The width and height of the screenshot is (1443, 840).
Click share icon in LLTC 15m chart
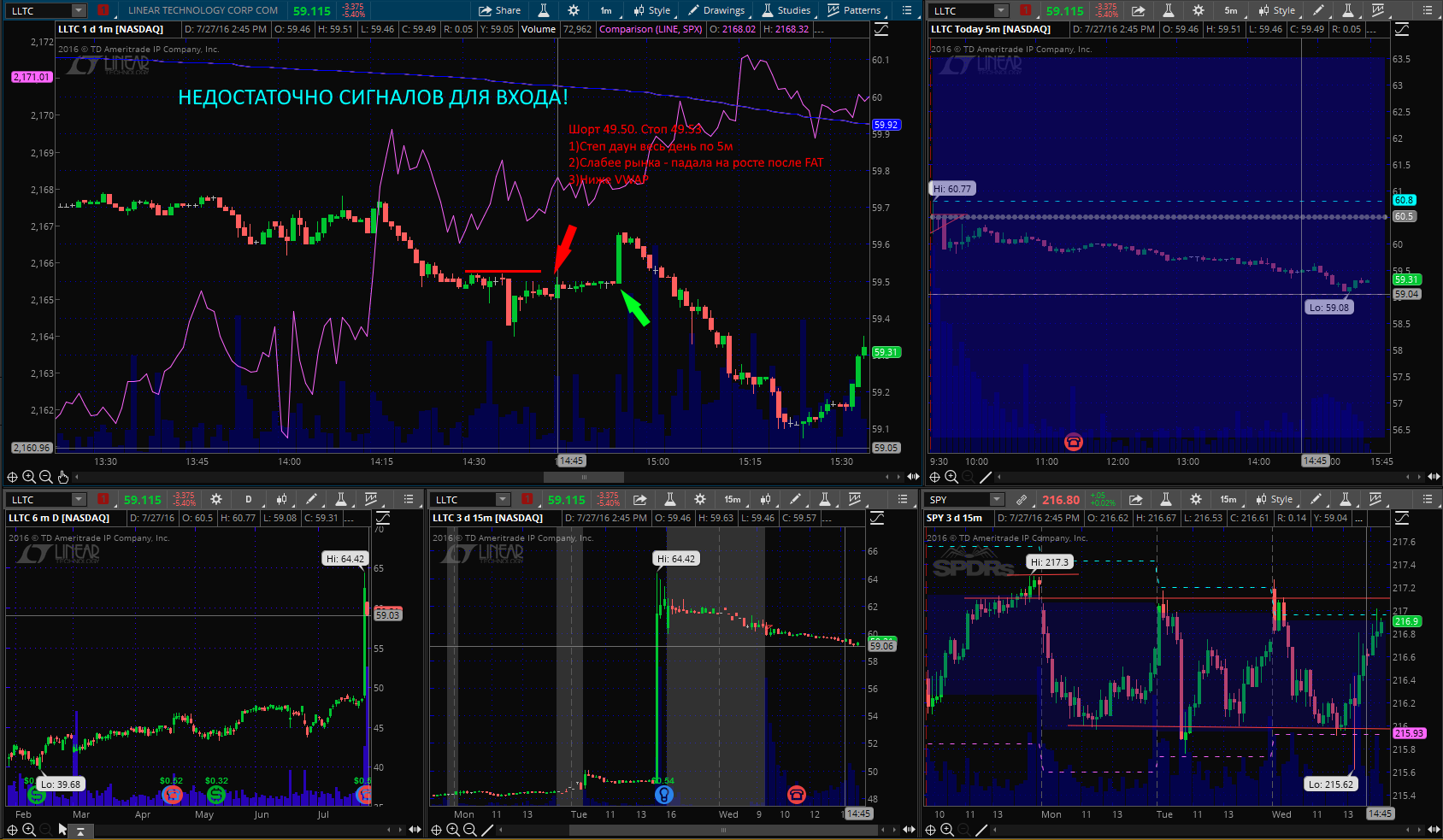(639, 499)
